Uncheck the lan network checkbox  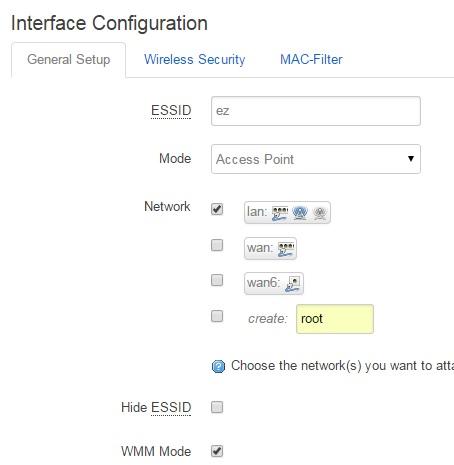[x=217, y=209]
